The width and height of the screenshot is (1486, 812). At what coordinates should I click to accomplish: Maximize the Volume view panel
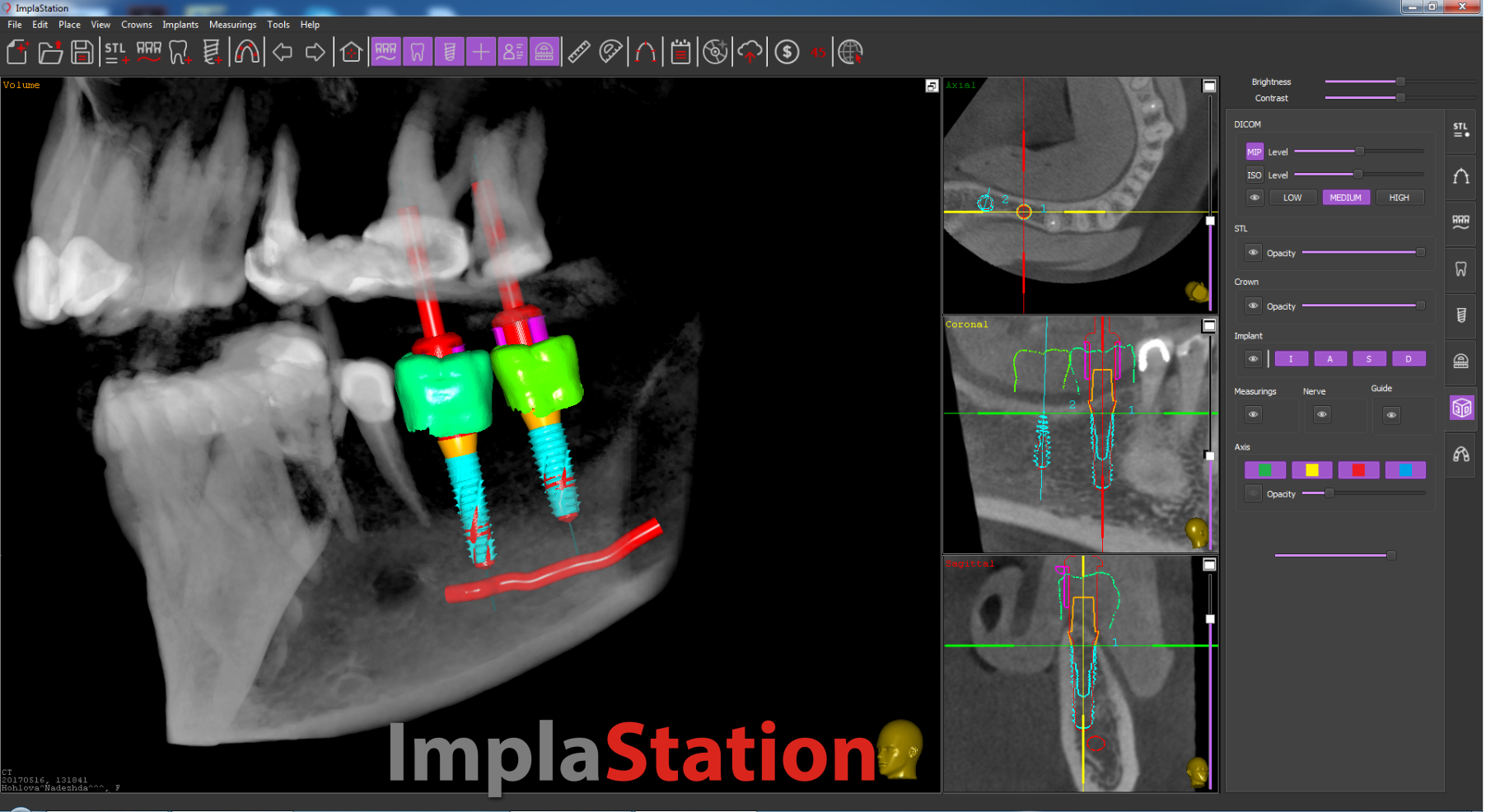pyautogui.click(x=932, y=86)
